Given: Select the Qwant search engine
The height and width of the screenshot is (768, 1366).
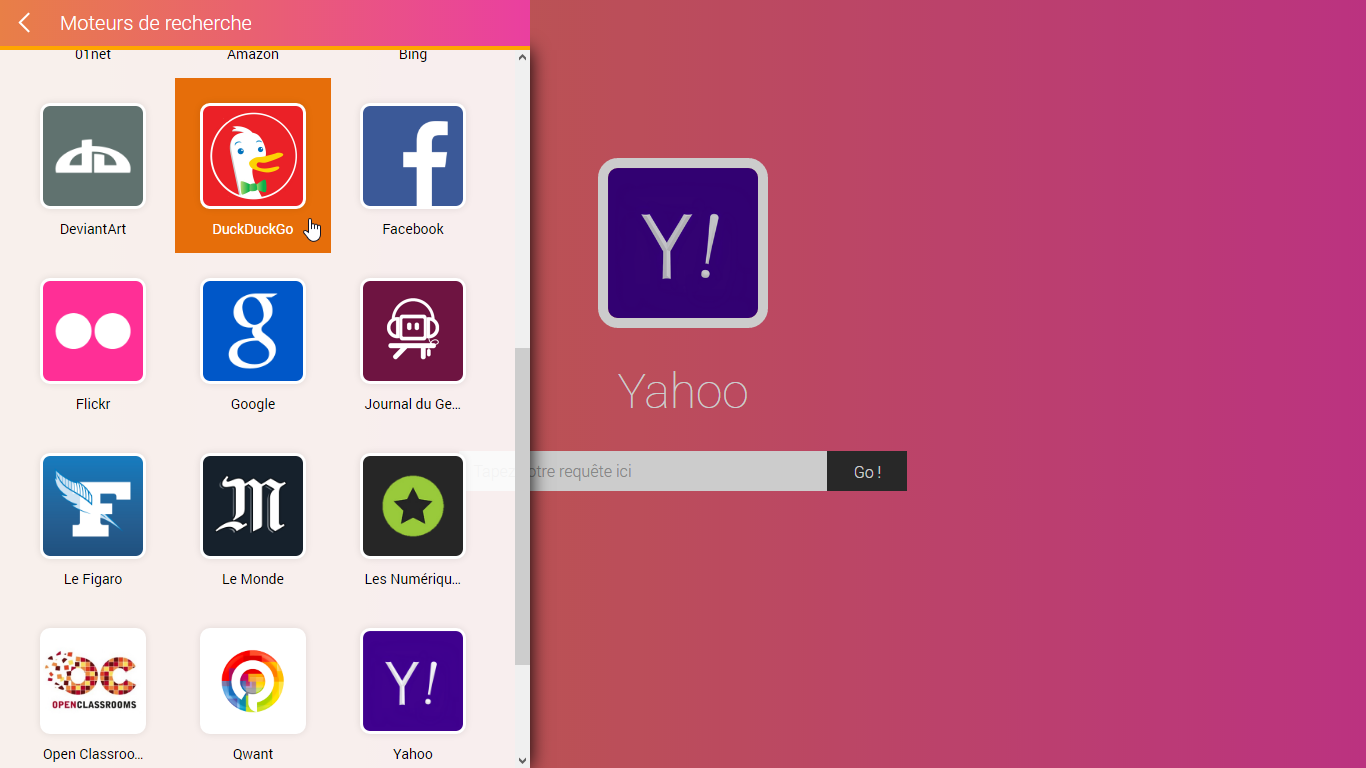Looking at the screenshot, I should [x=253, y=681].
